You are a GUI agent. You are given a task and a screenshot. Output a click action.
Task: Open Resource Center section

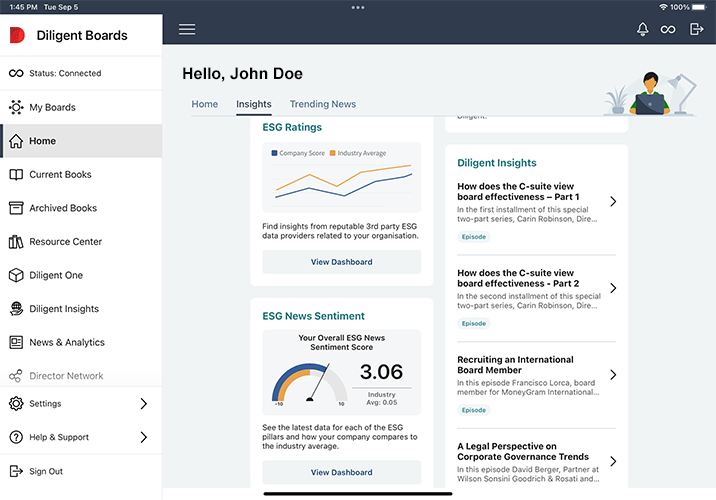point(65,241)
